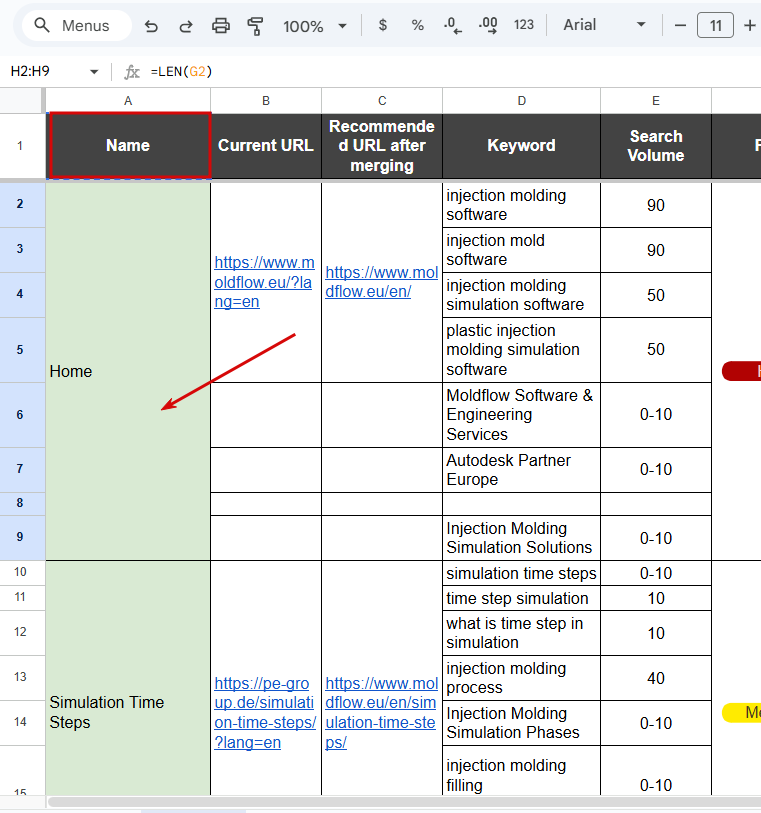Click the fx function icon

point(132,72)
